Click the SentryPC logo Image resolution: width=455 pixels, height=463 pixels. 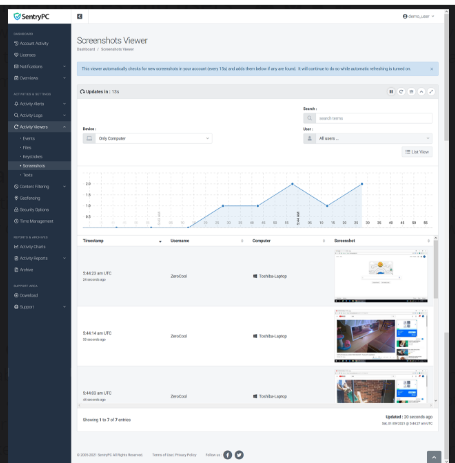(x=31, y=16)
